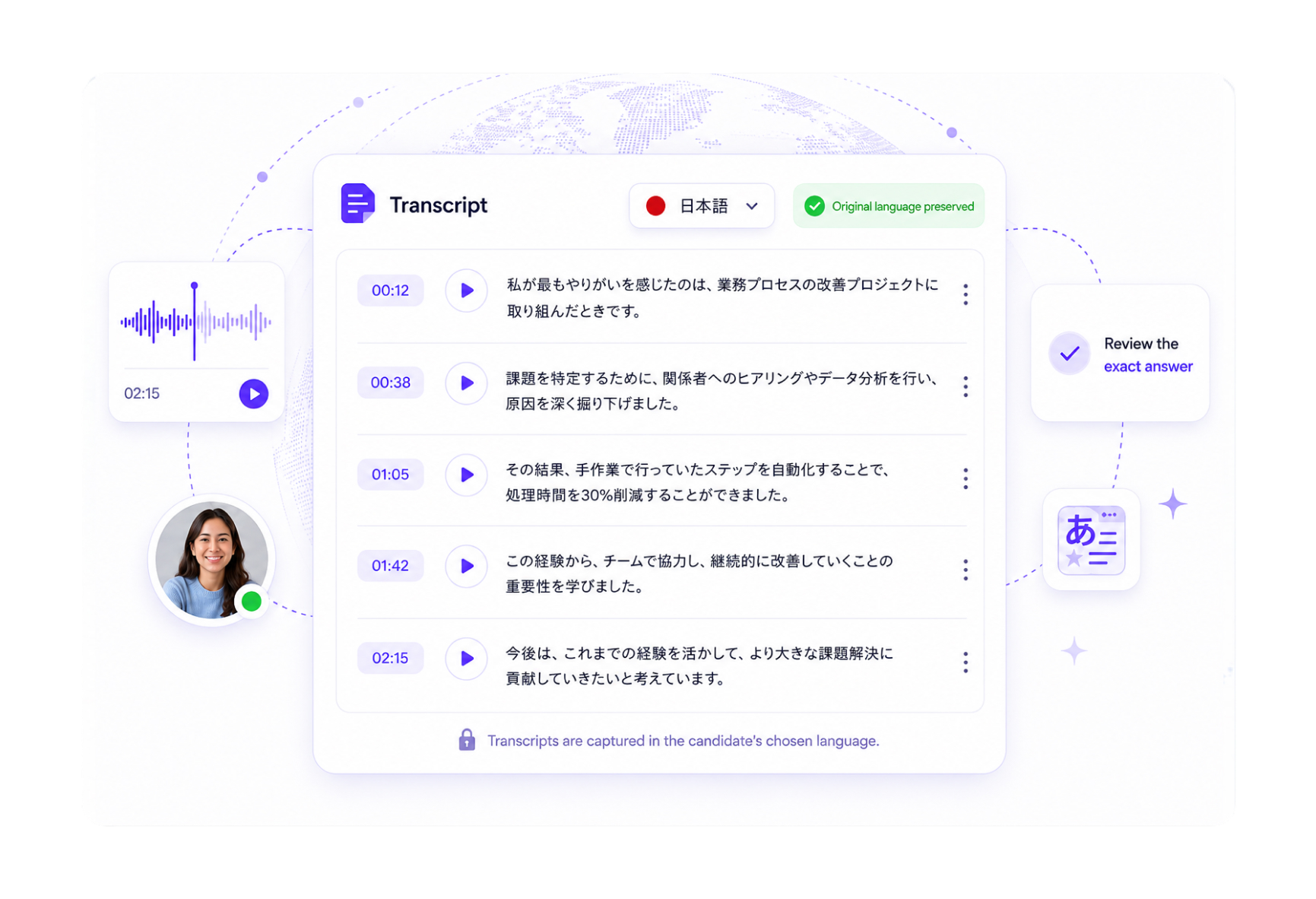Play the transcript segment at 01:05
The width and height of the screenshot is (1316, 899).
pyautogui.click(x=466, y=475)
